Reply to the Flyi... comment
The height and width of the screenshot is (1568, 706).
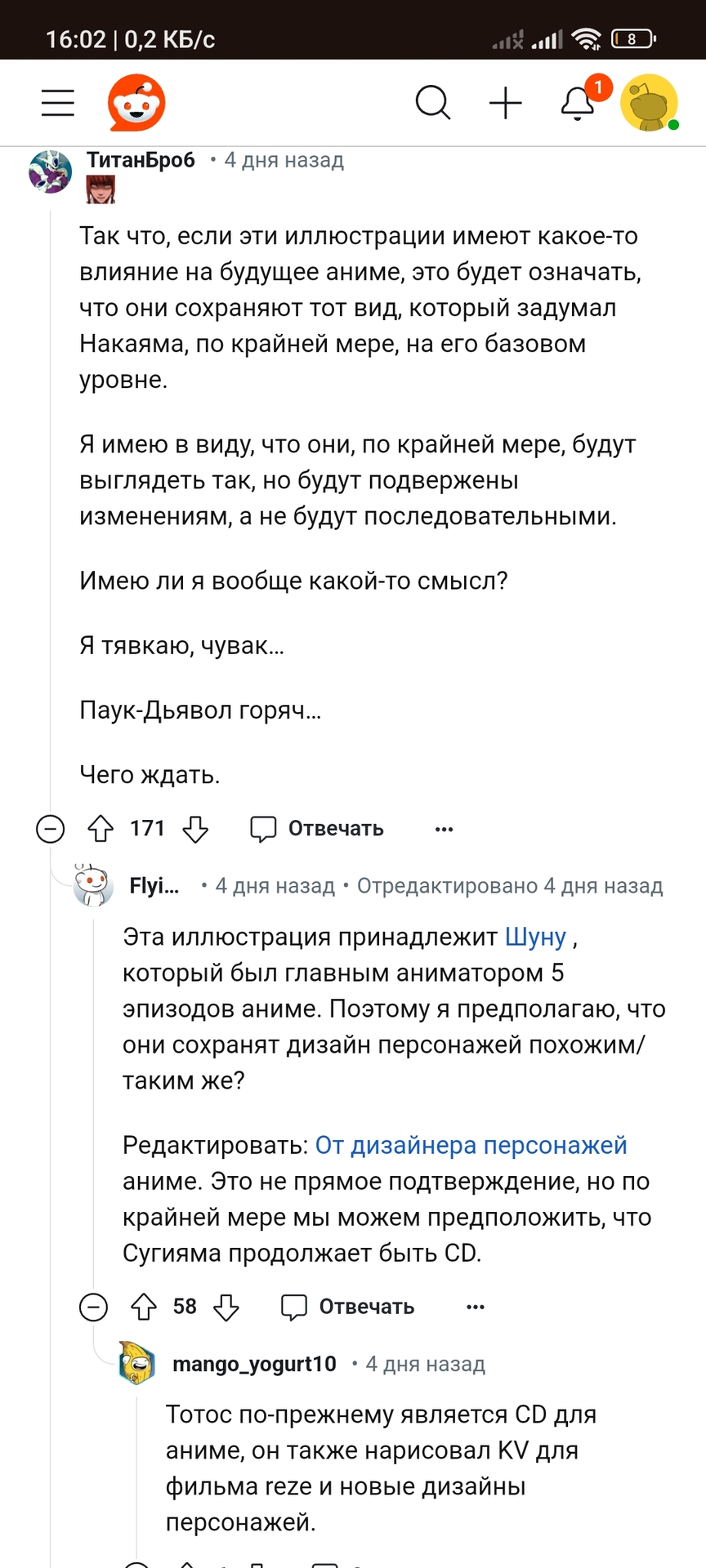[348, 1307]
